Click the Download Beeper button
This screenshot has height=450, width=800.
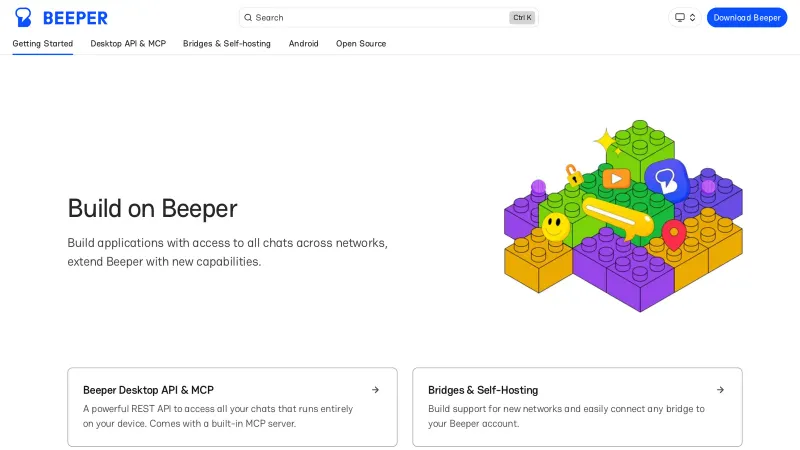tap(746, 17)
